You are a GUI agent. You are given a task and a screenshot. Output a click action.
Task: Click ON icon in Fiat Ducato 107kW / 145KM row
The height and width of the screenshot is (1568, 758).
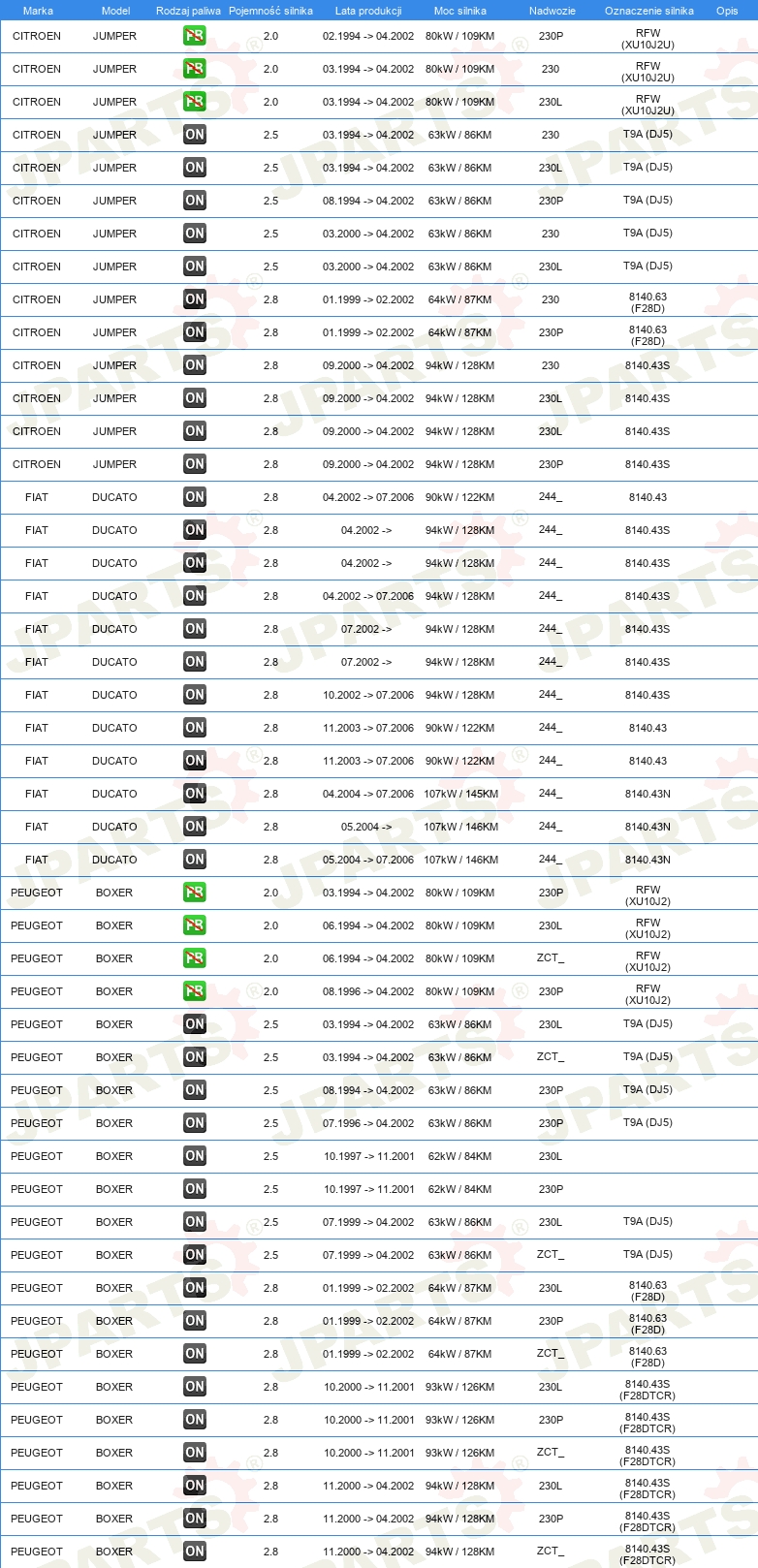pos(195,794)
